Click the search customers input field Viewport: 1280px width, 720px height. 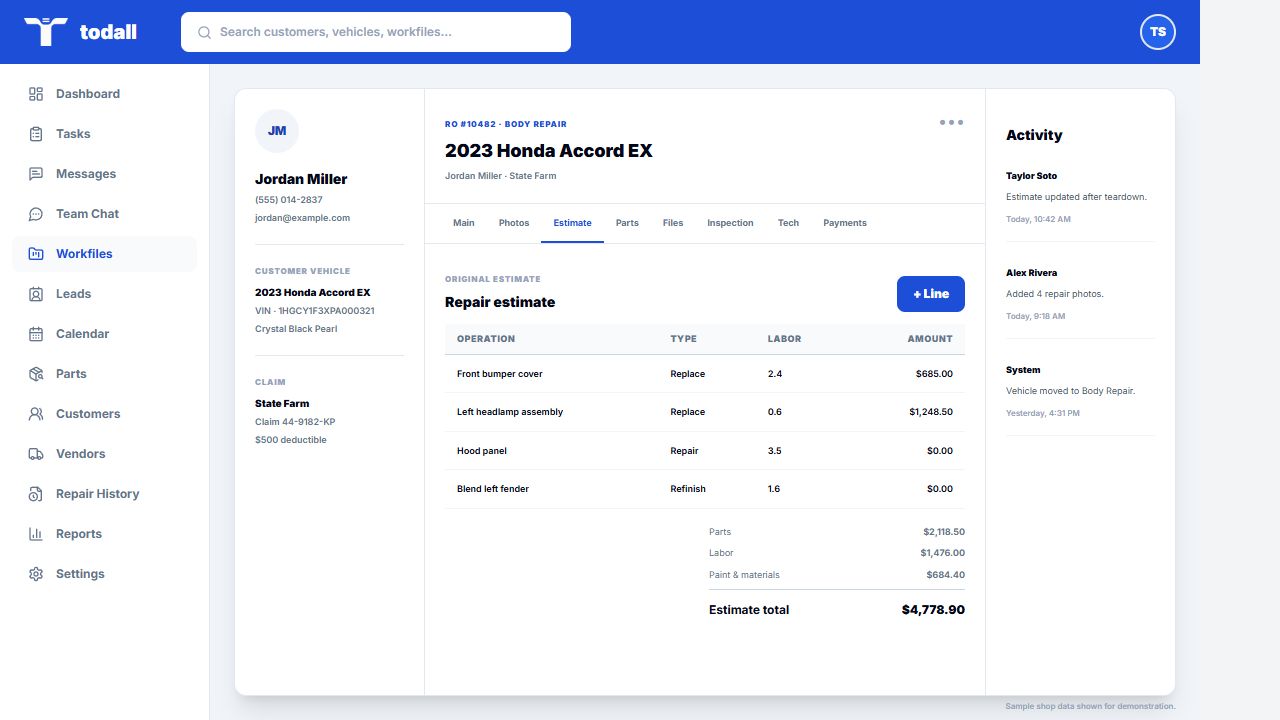pos(376,32)
